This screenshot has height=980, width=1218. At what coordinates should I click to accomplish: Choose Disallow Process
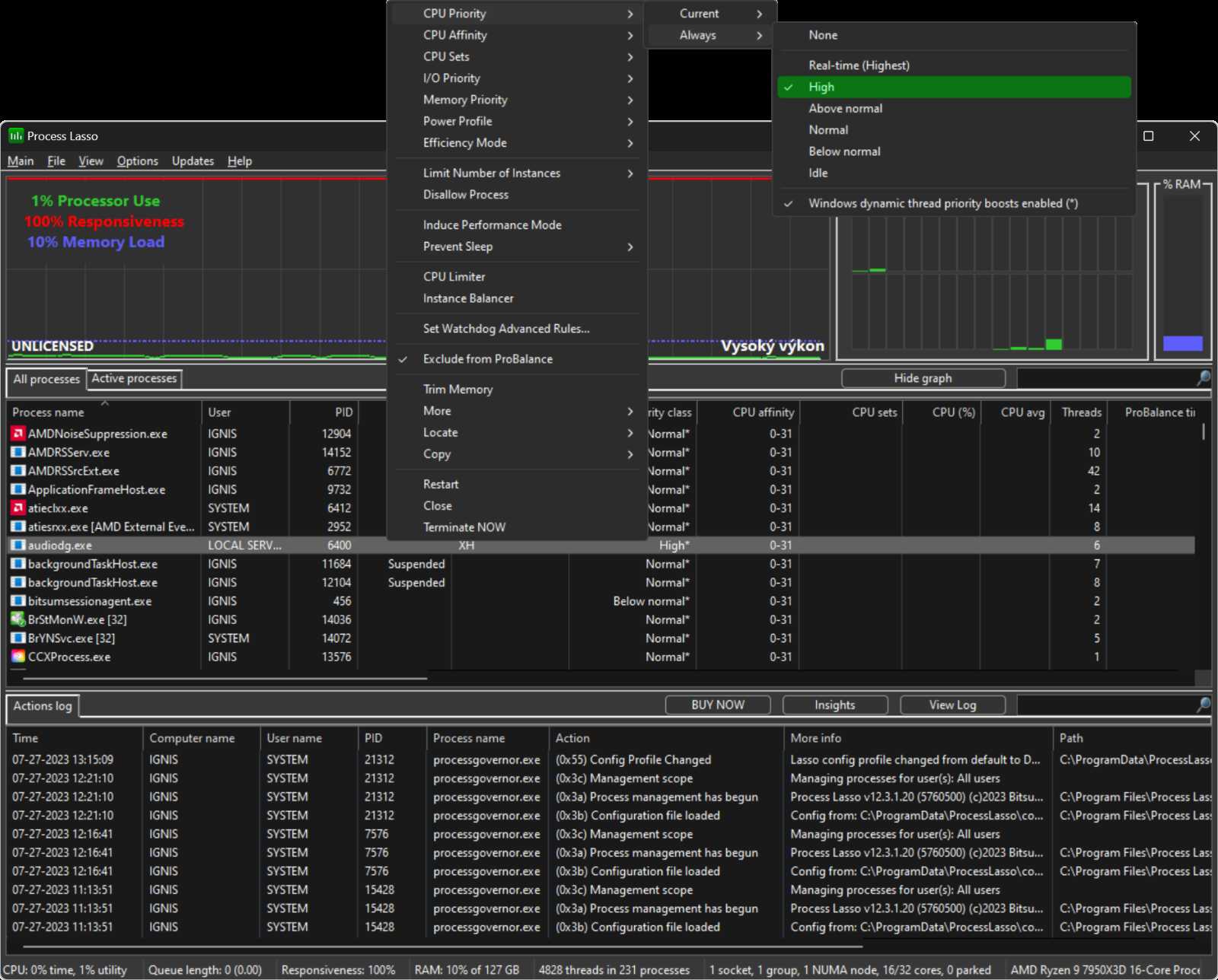(x=518, y=195)
